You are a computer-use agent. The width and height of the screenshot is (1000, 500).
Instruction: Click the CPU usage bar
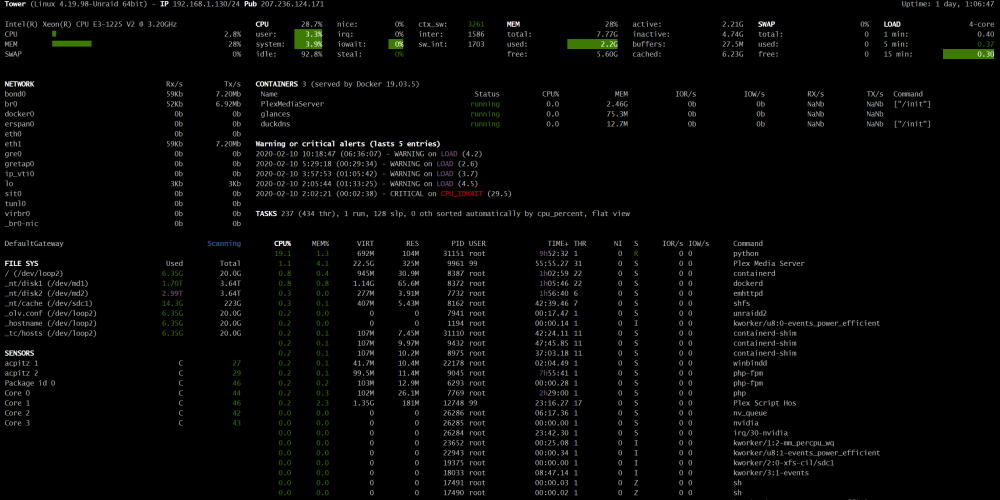tap(54, 34)
